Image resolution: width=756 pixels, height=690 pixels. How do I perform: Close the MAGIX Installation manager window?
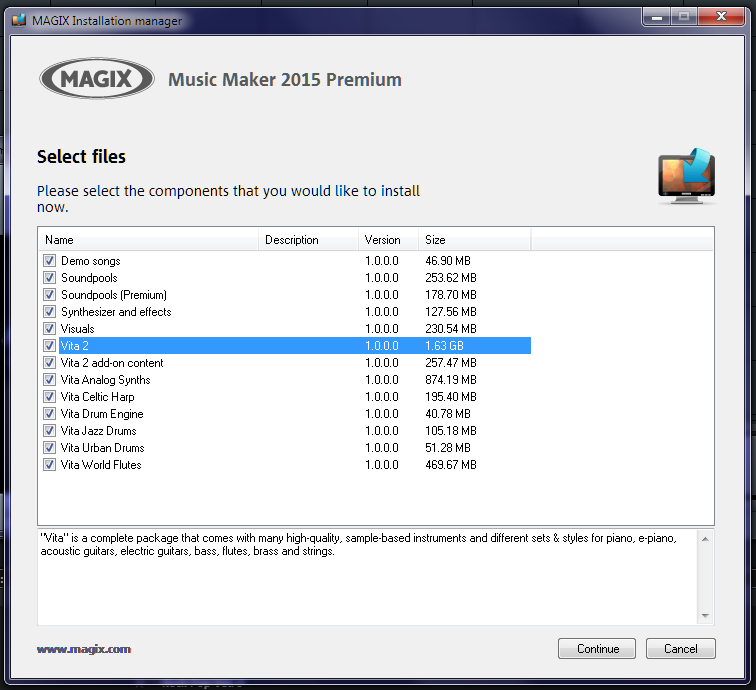(721, 17)
